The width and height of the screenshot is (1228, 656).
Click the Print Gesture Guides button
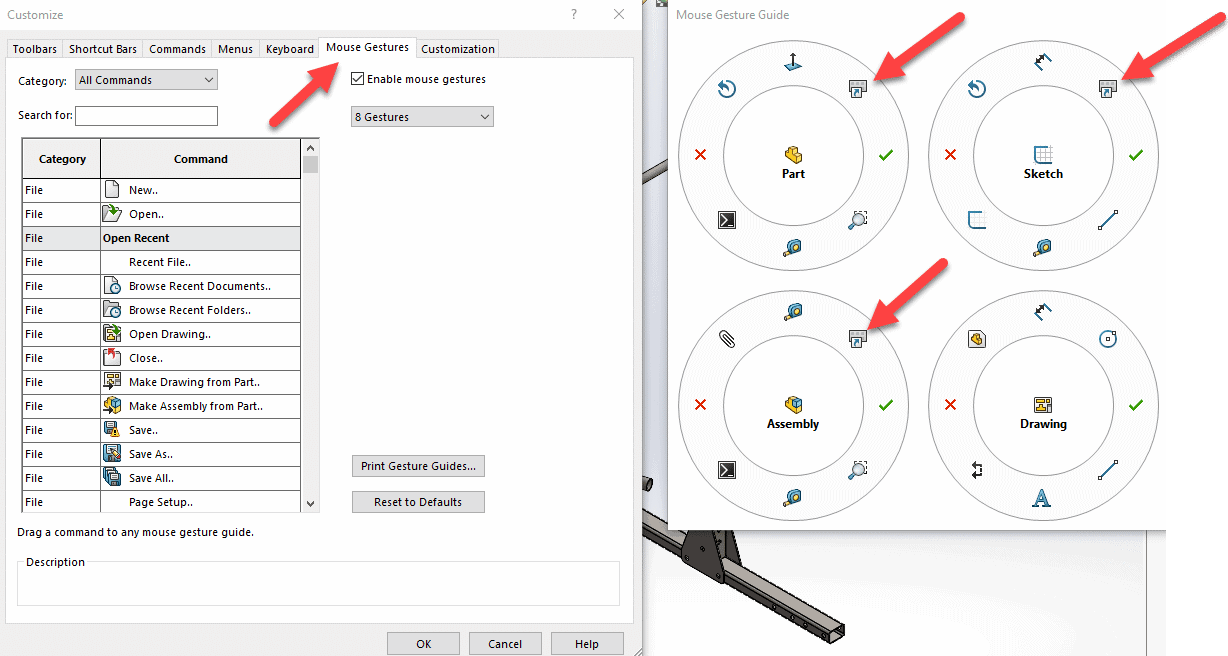[x=418, y=466]
